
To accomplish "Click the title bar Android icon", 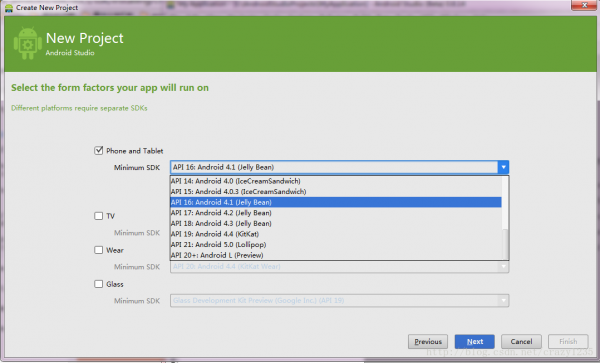I will coord(8,7).
